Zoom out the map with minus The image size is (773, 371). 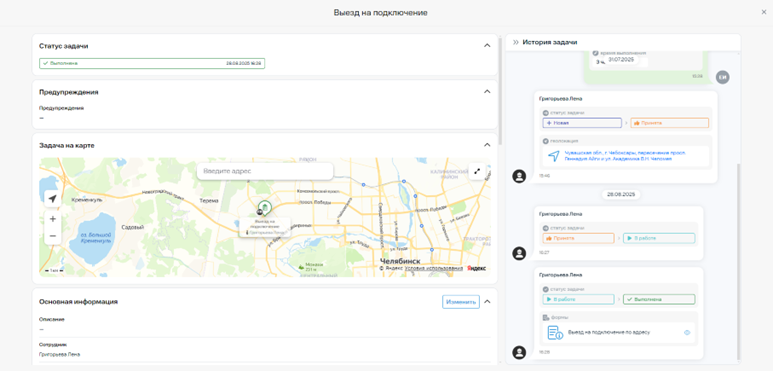click(x=52, y=236)
